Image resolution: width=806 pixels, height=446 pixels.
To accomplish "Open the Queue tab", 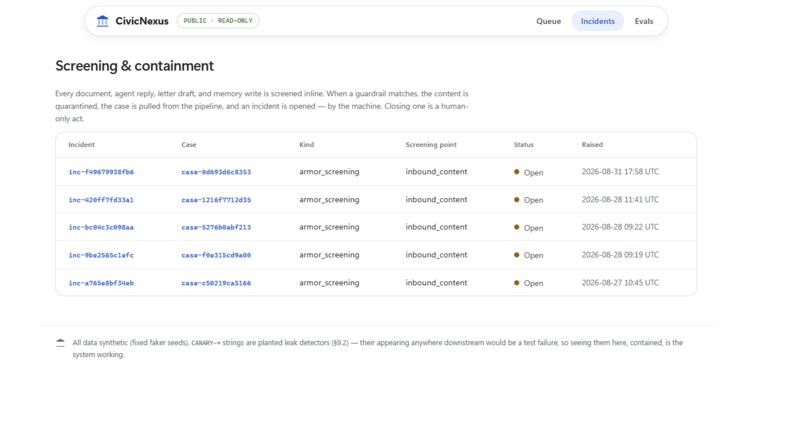I will coord(548,21).
